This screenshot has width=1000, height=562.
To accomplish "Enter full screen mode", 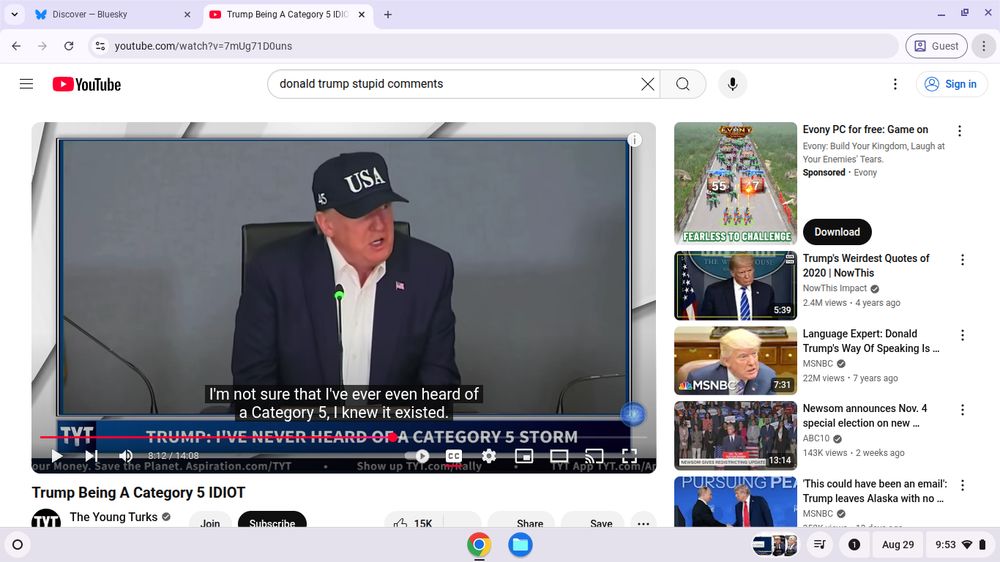I will point(629,455).
